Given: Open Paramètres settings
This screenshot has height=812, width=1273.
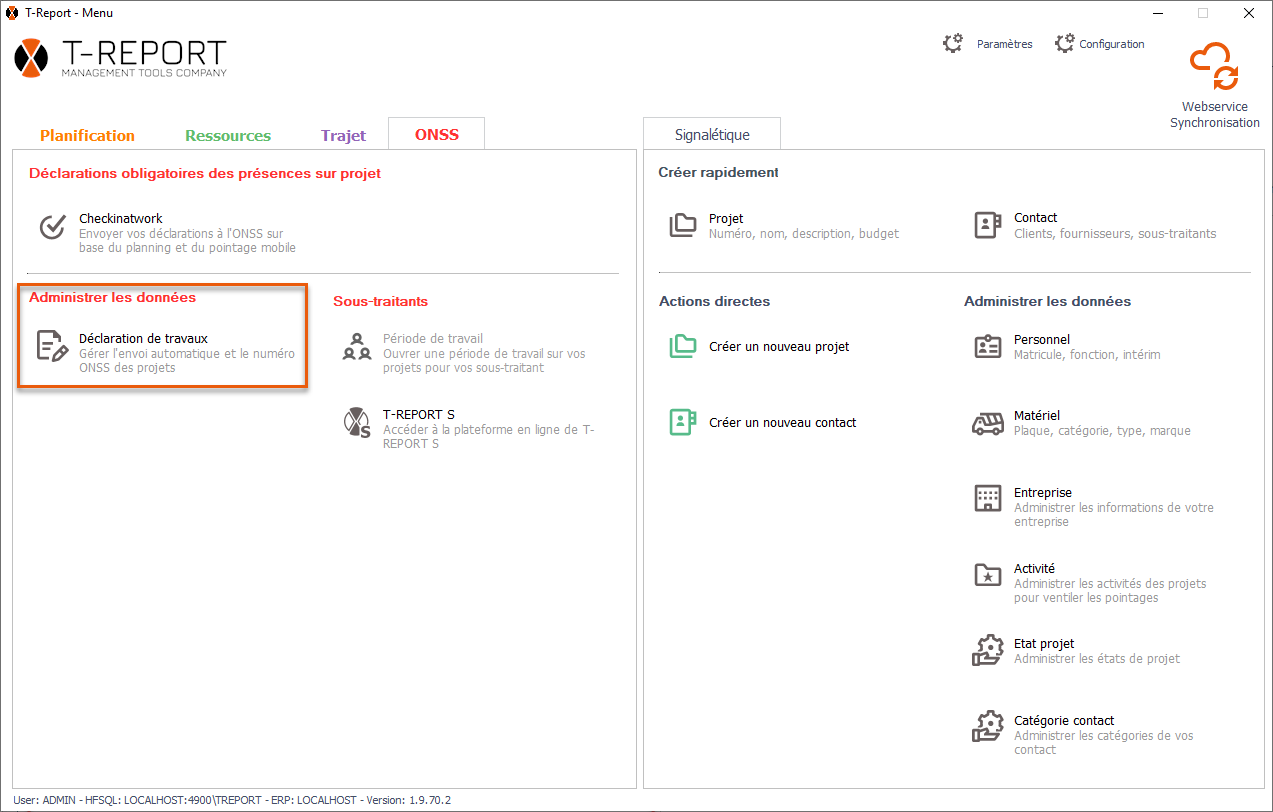Looking at the screenshot, I should (x=1004, y=44).
